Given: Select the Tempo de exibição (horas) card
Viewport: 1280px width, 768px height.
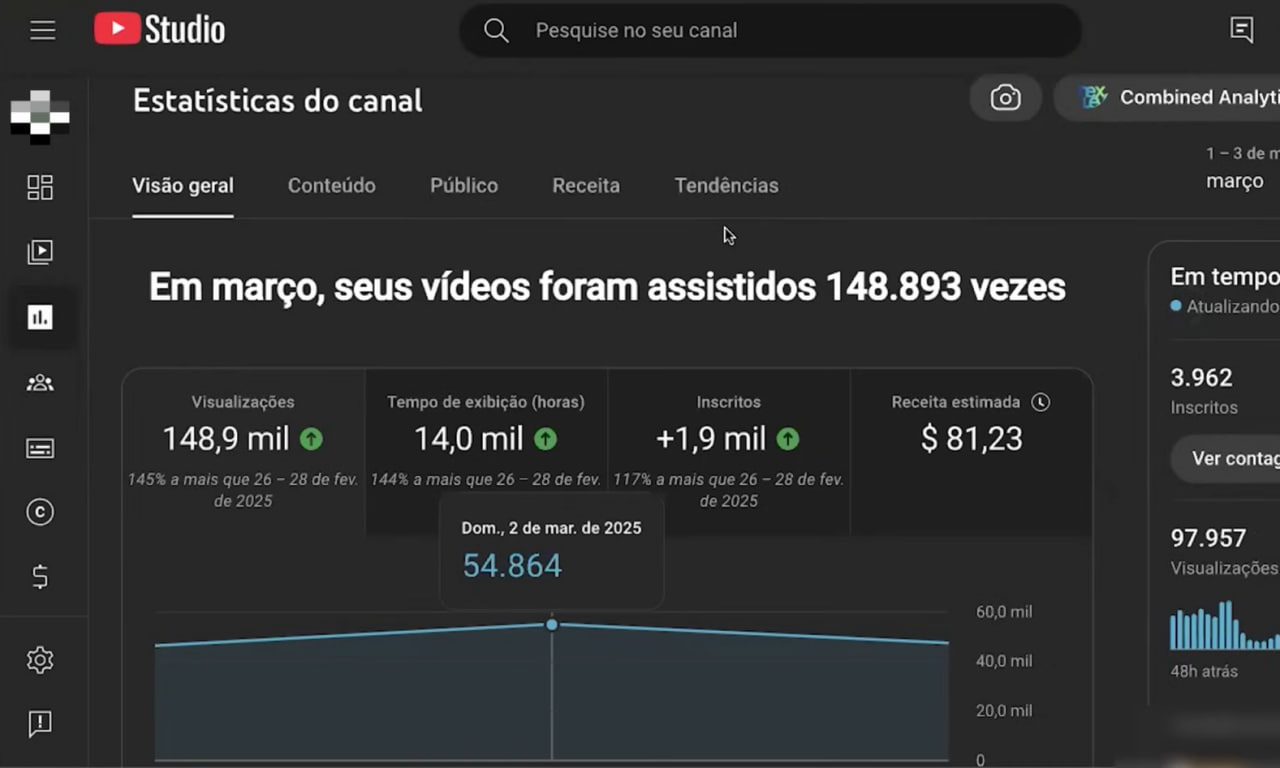Looking at the screenshot, I should [486, 452].
